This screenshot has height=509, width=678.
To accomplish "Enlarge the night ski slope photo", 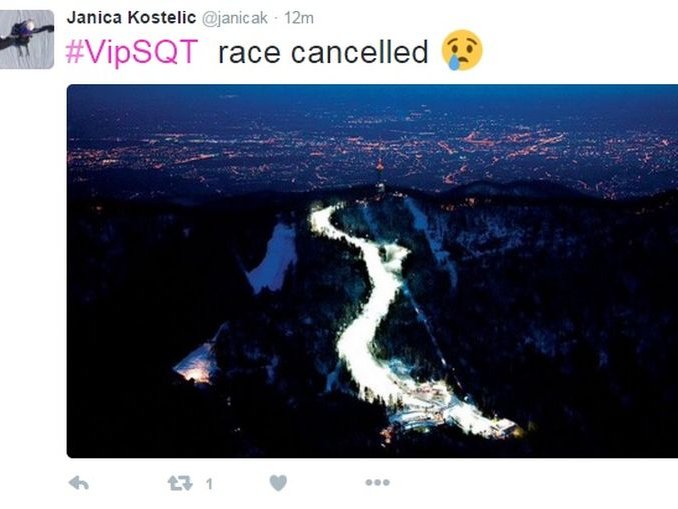I will [372, 271].
